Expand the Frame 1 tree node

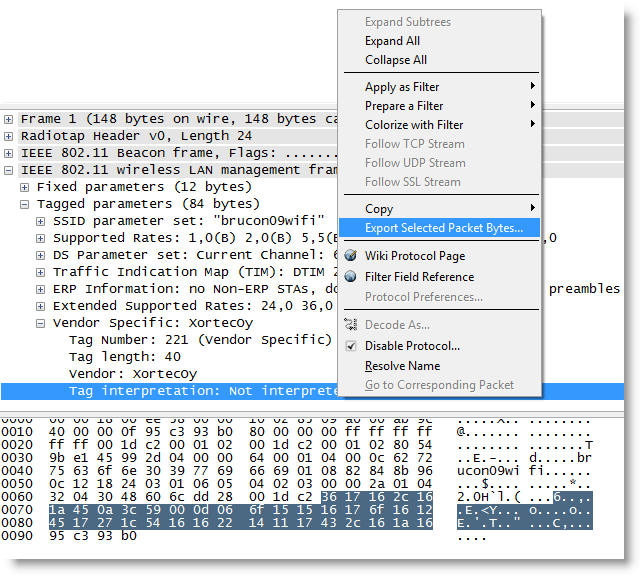pyautogui.click(x=8, y=119)
